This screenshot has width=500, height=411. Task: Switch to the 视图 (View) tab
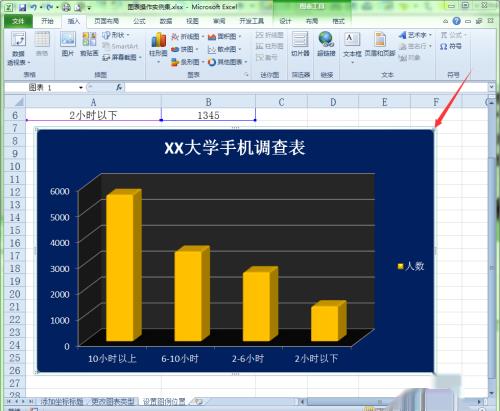coord(192,21)
